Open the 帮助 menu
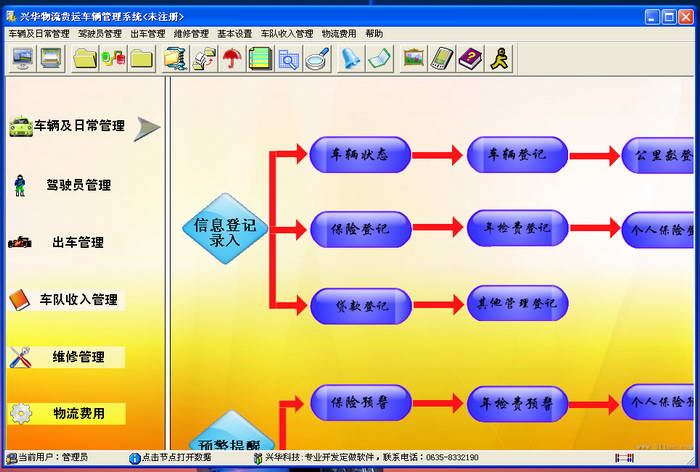Viewport: 700px width, 472px height. click(x=374, y=34)
